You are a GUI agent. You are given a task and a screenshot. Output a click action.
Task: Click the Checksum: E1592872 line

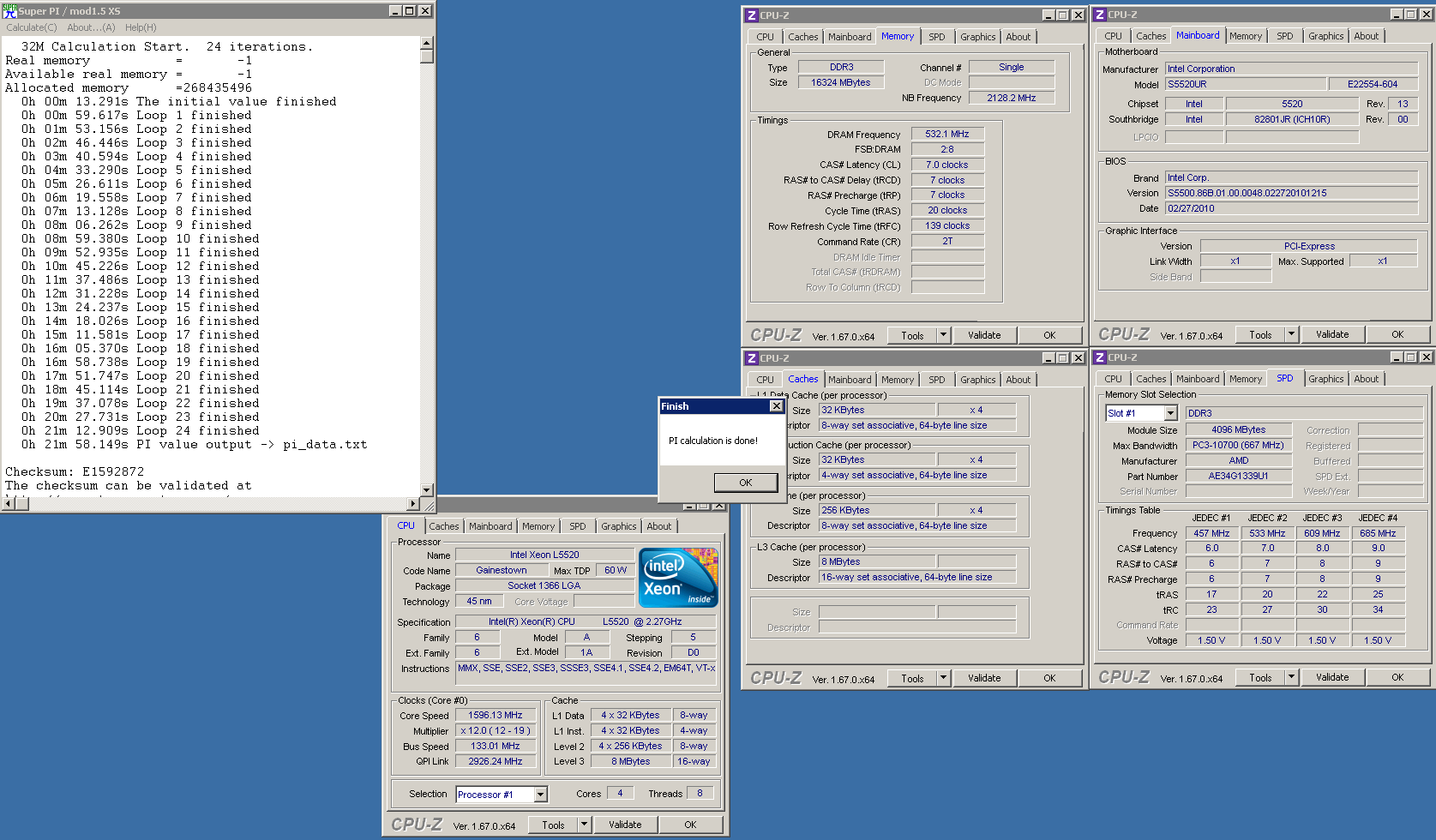pyautogui.click(x=75, y=471)
